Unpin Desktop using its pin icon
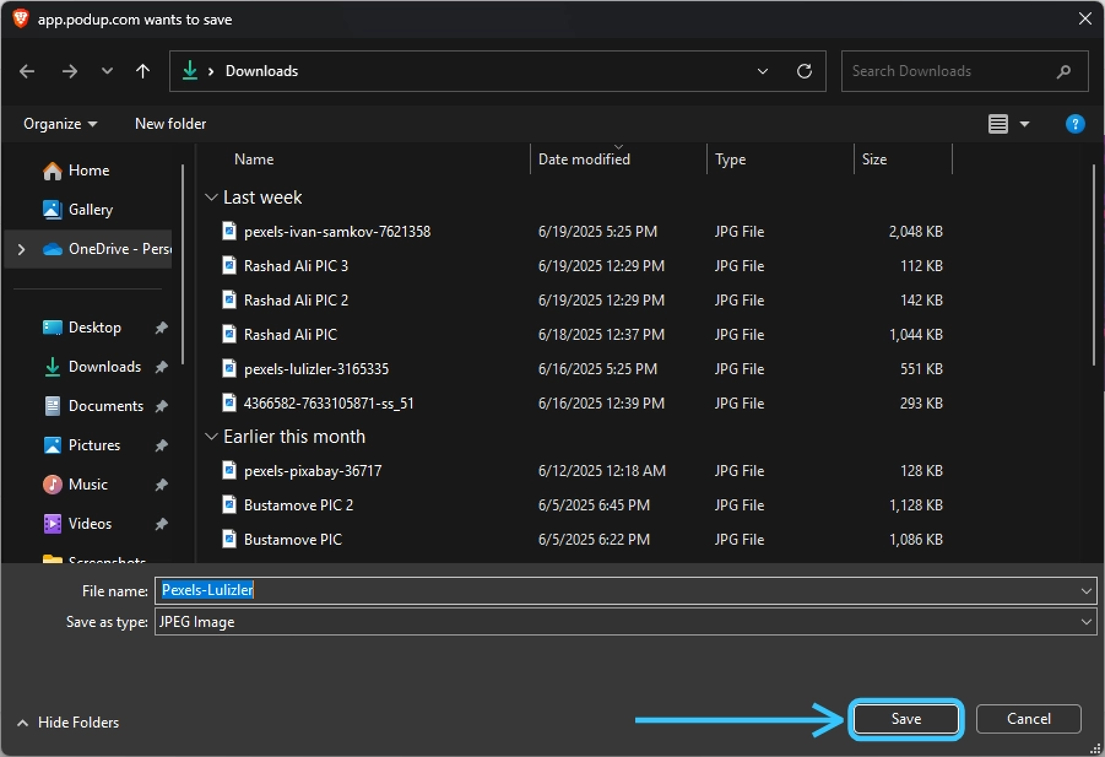The width and height of the screenshot is (1105, 757). click(x=161, y=328)
